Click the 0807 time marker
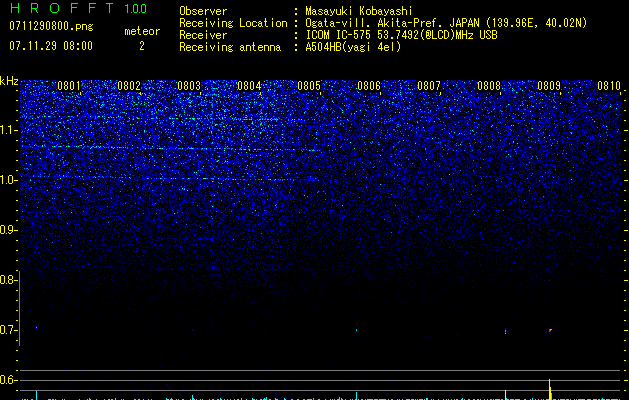 [429, 86]
